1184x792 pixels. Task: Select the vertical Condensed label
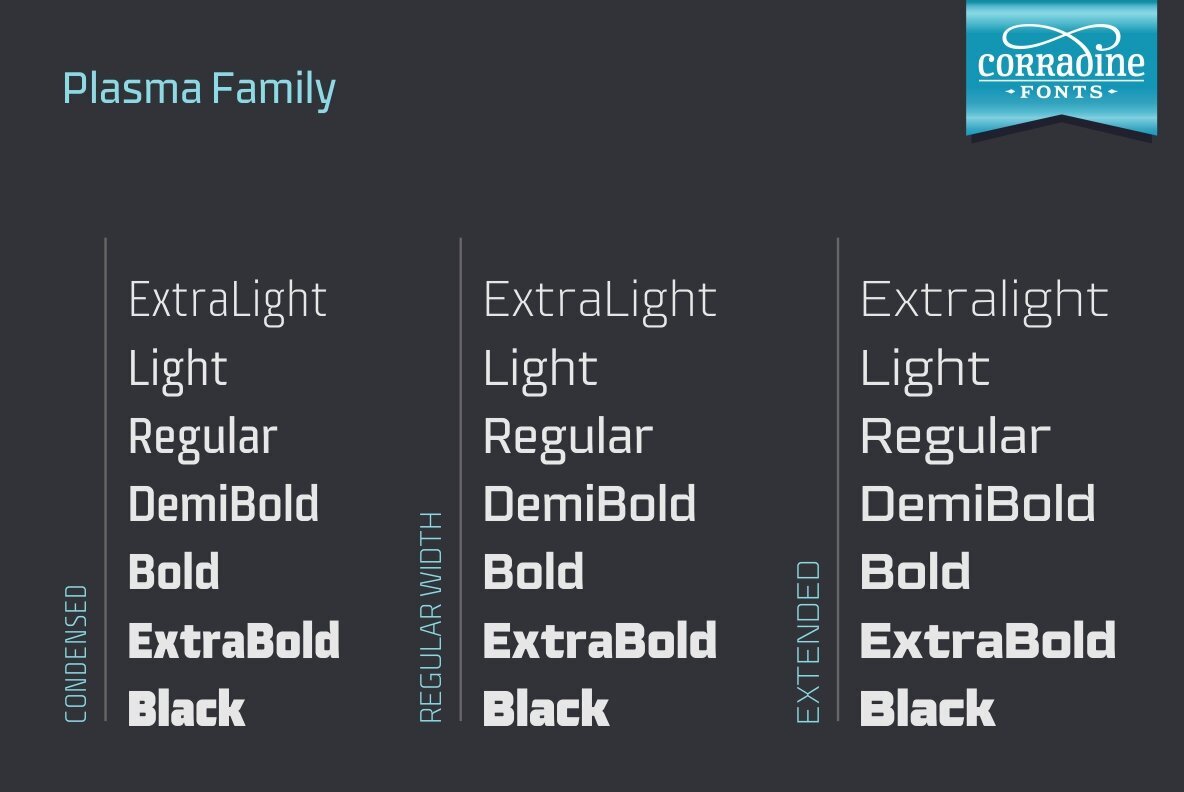coord(77,653)
